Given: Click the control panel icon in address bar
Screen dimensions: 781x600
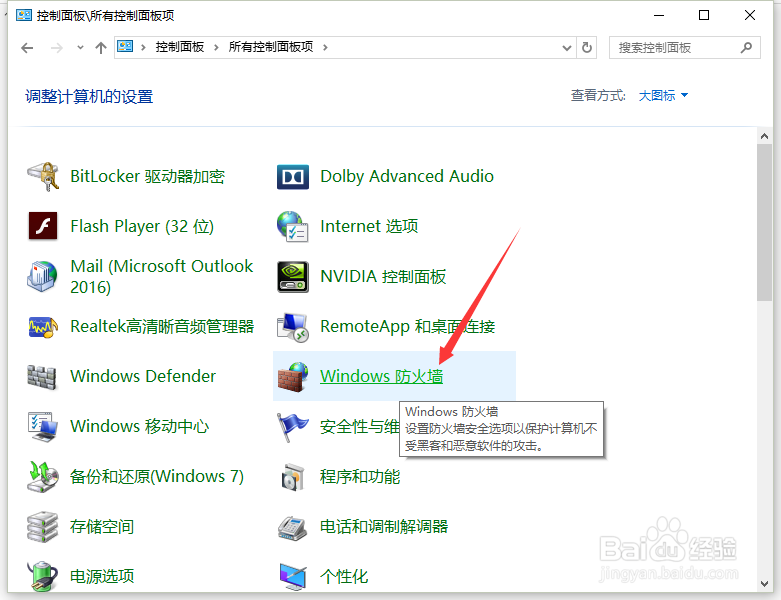Looking at the screenshot, I should click(125, 47).
